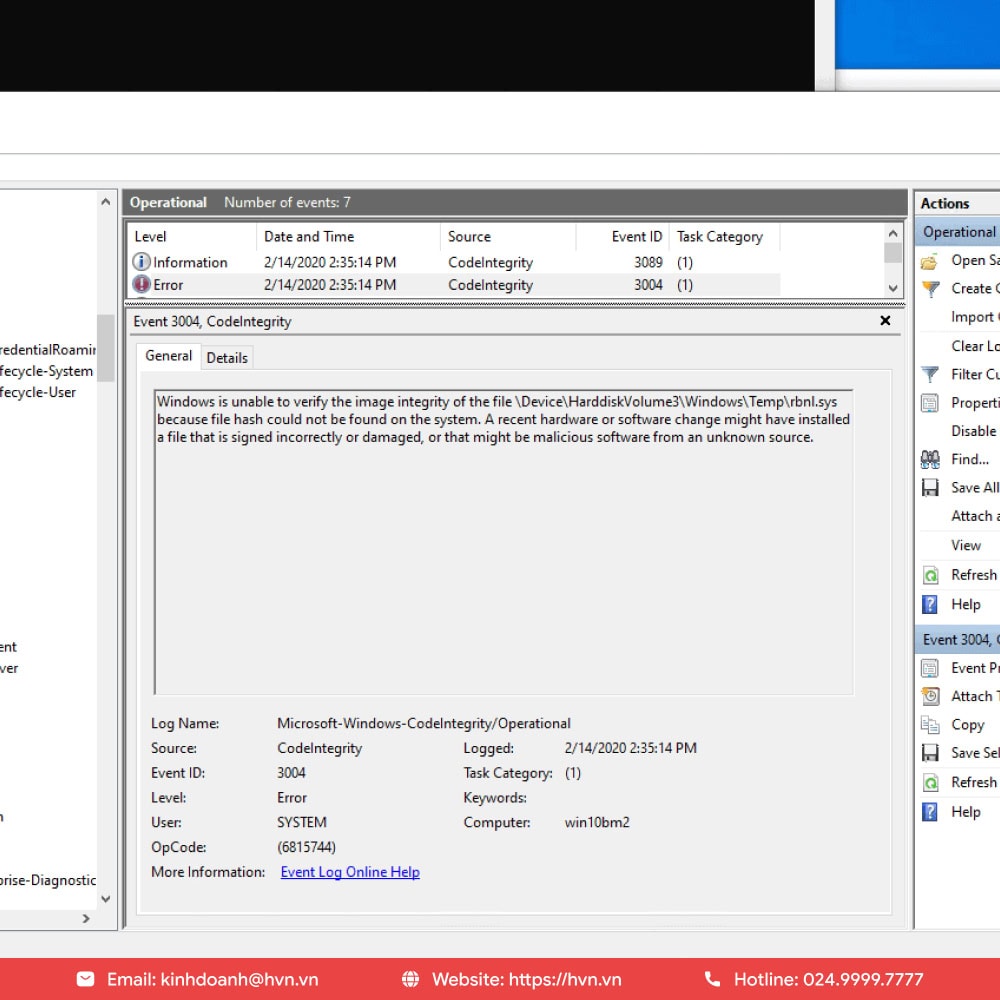This screenshot has height=1000, width=1000.
Task: Collapse the Event 3004 actions section header
Action: point(958,640)
